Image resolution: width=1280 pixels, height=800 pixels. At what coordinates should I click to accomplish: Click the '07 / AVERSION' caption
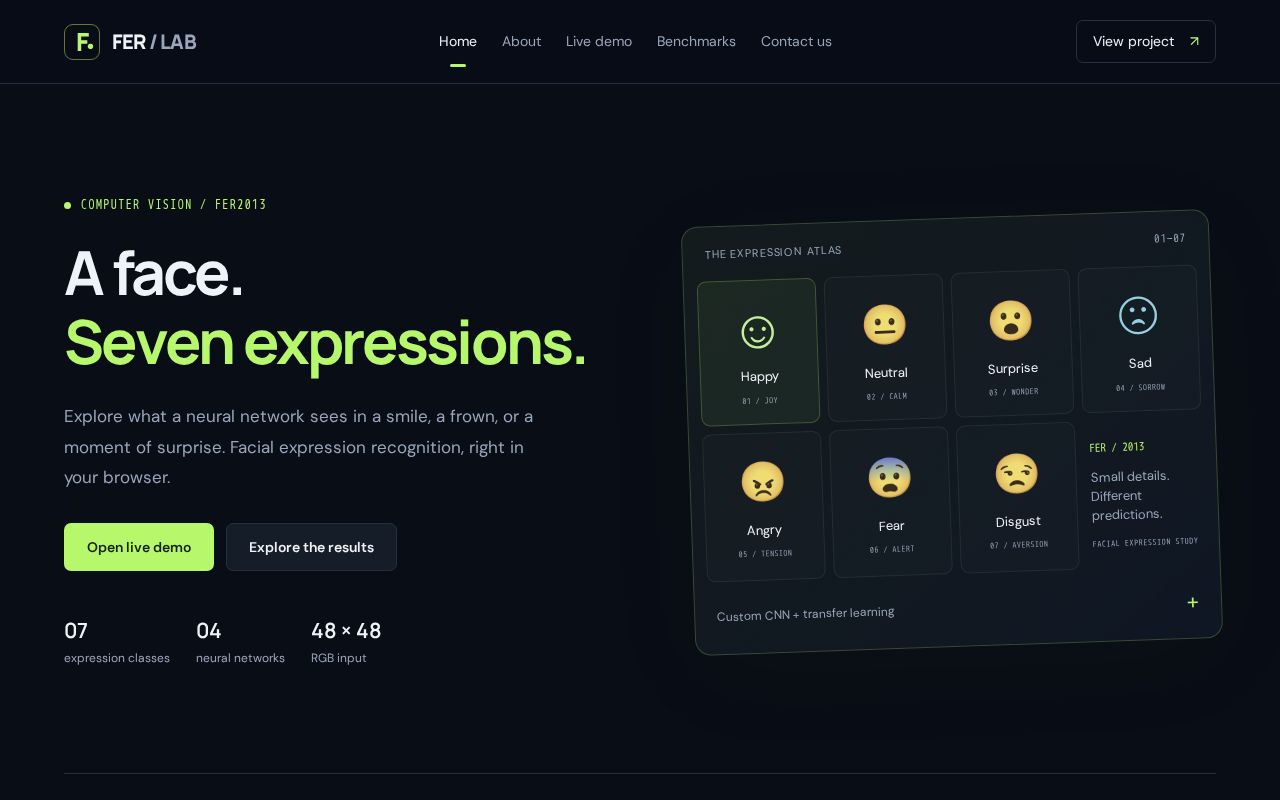pyautogui.click(x=1019, y=545)
